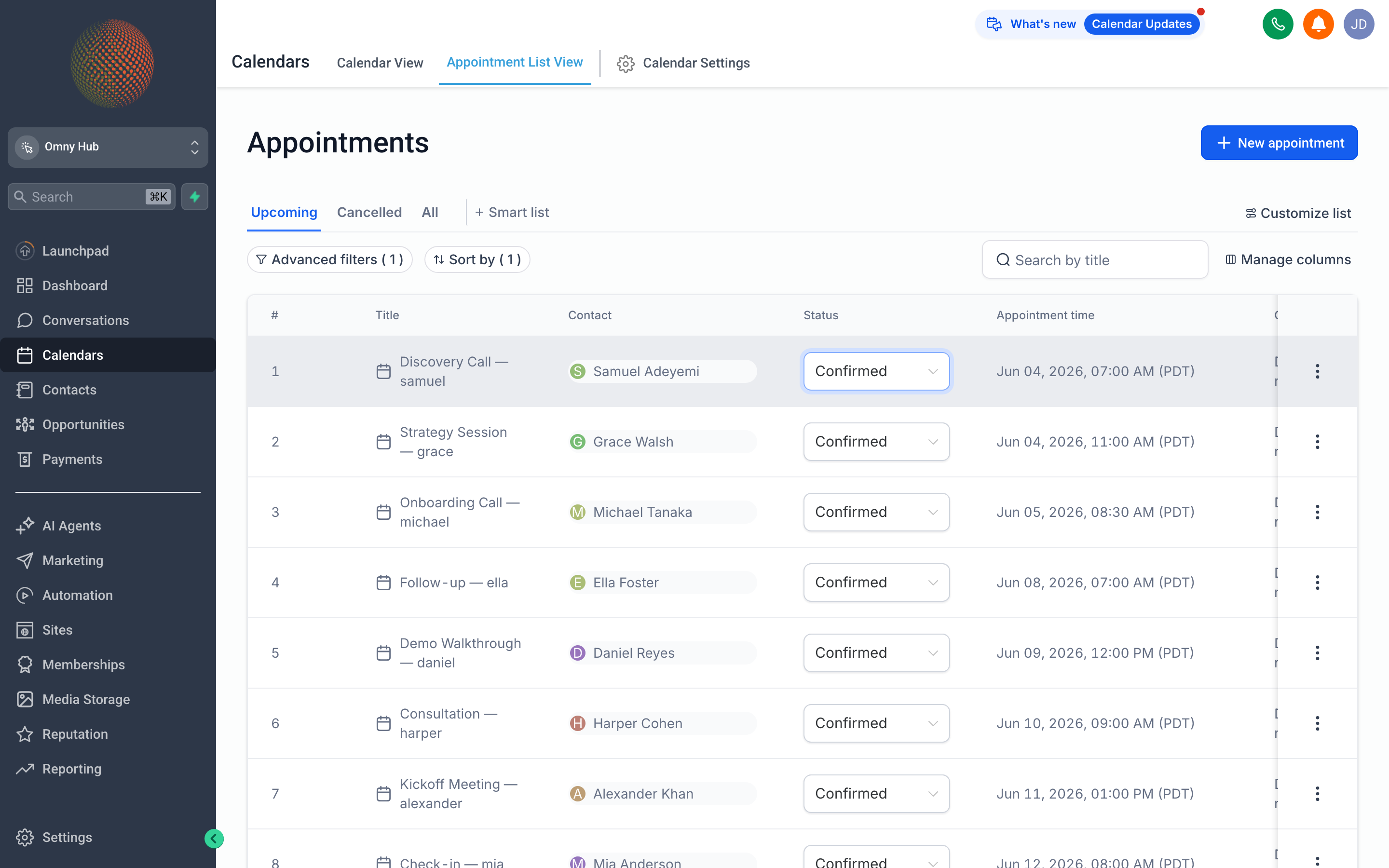Open row actions for Samuel Adeyemi appointment

pyautogui.click(x=1317, y=371)
